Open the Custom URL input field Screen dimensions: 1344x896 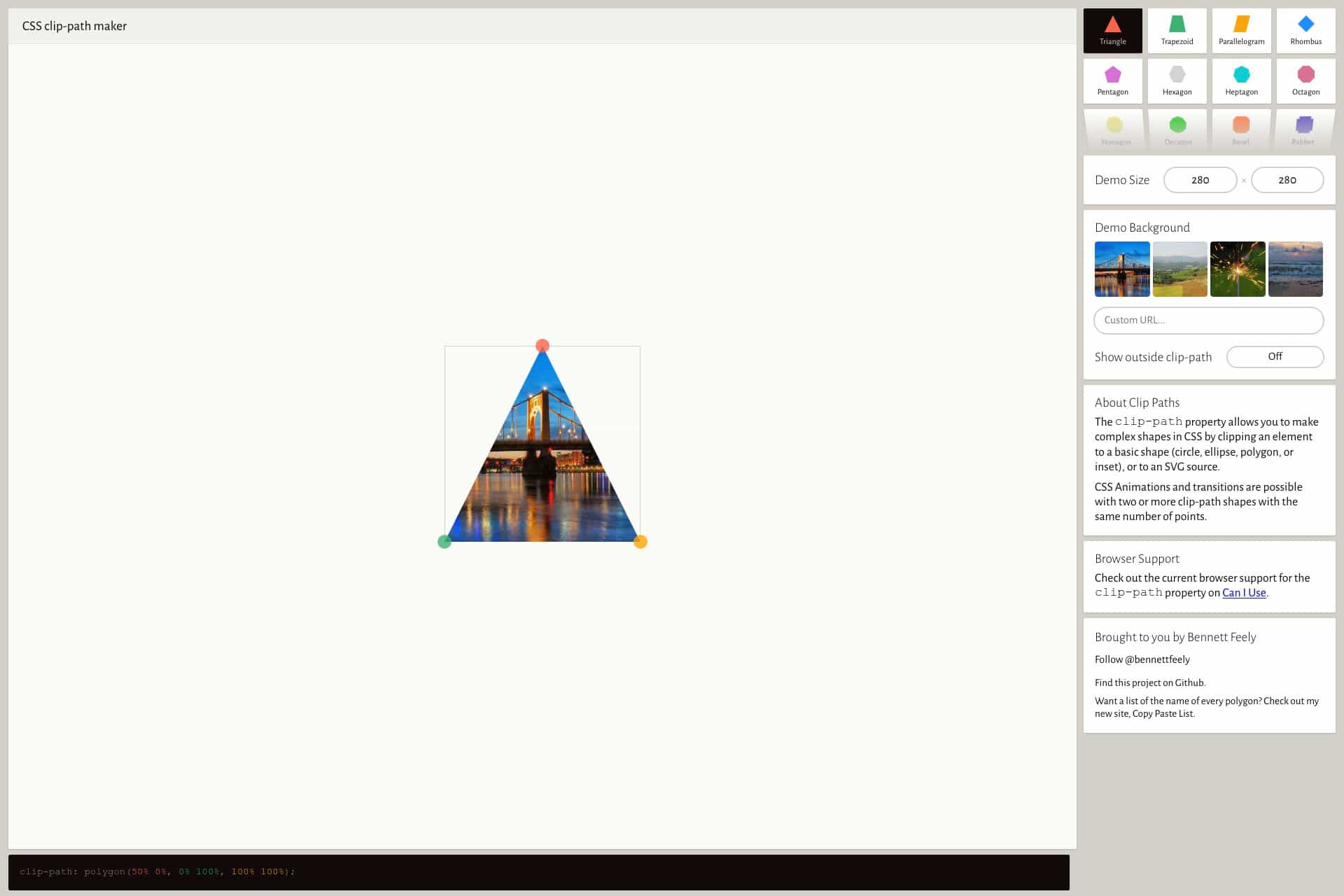[x=1209, y=320]
